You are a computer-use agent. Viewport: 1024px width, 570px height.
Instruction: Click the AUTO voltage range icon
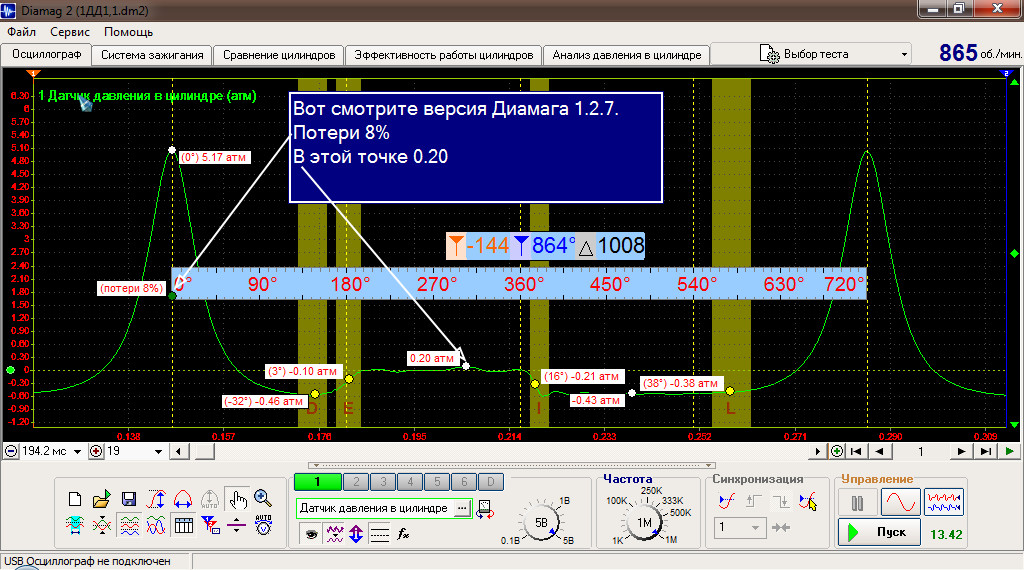[x=263, y=525]
